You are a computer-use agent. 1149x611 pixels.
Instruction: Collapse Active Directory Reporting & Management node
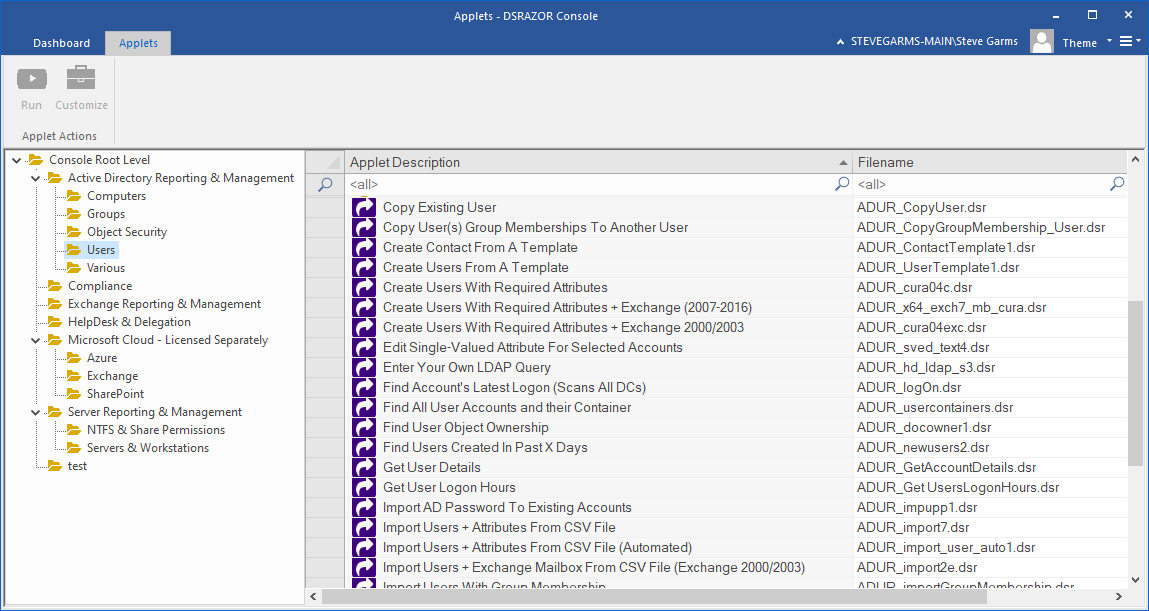[36, 178]
